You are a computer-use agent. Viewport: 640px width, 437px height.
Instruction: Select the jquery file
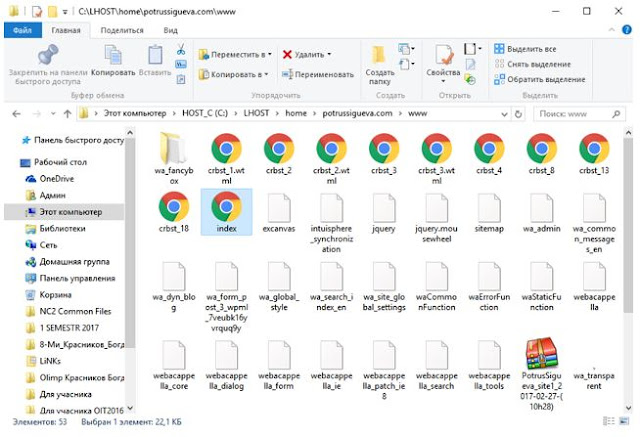384,213
